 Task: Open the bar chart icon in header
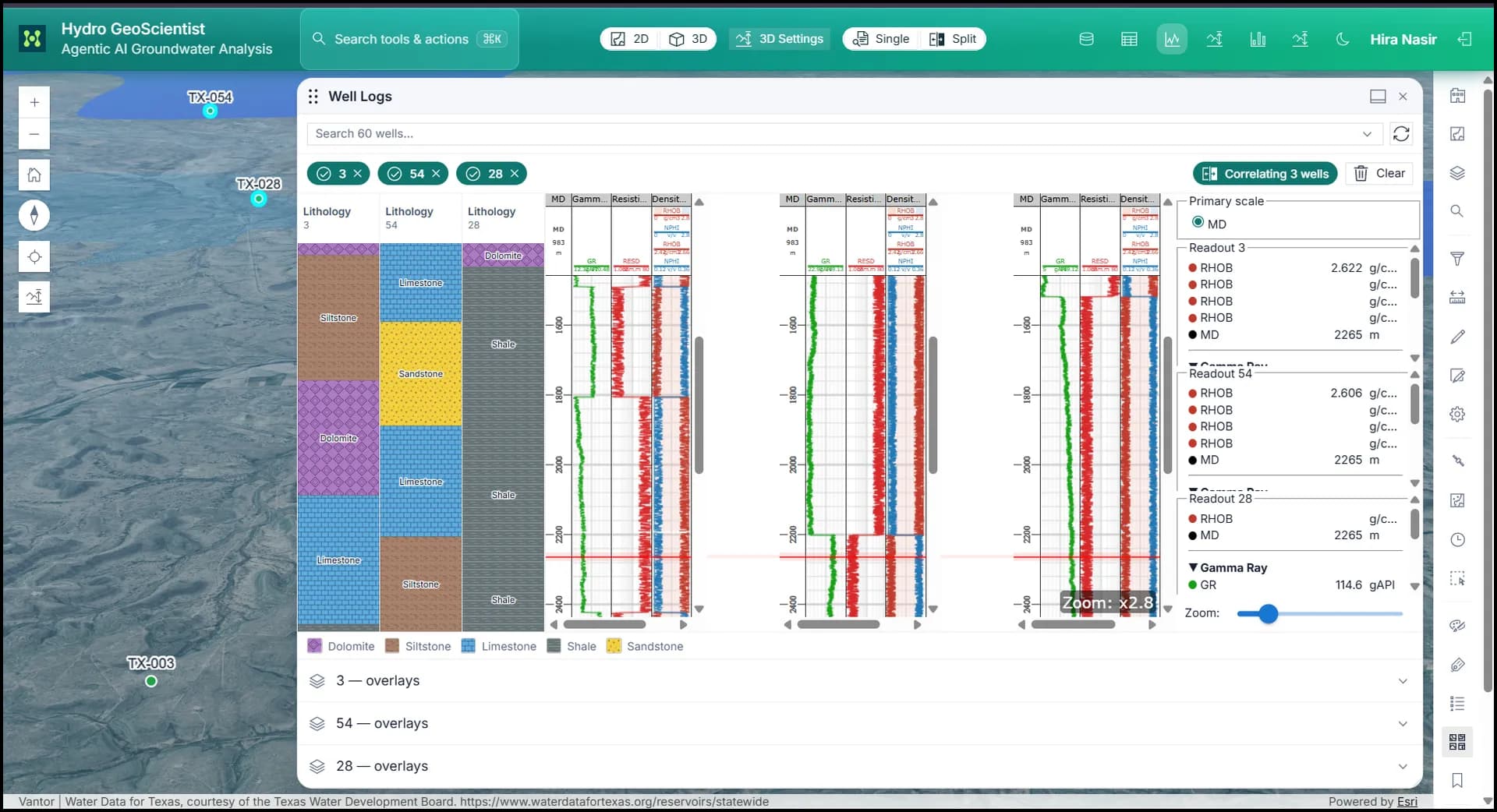[x=1258, y=39]
